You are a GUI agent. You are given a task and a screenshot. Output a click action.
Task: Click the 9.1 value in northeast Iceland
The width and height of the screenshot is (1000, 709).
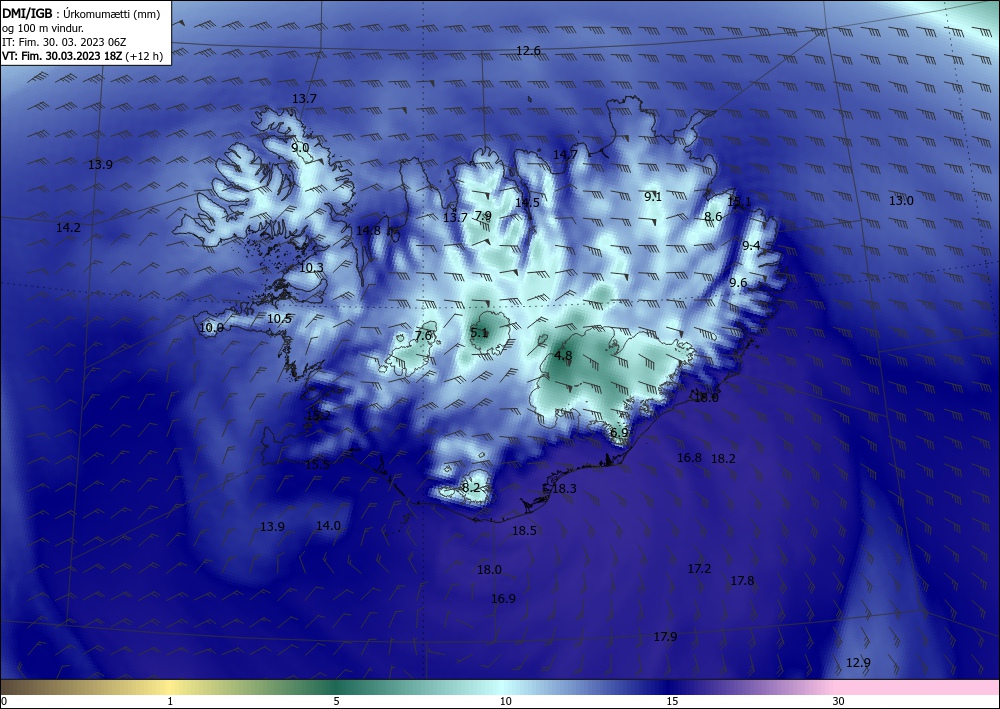(x=653, y=196)
